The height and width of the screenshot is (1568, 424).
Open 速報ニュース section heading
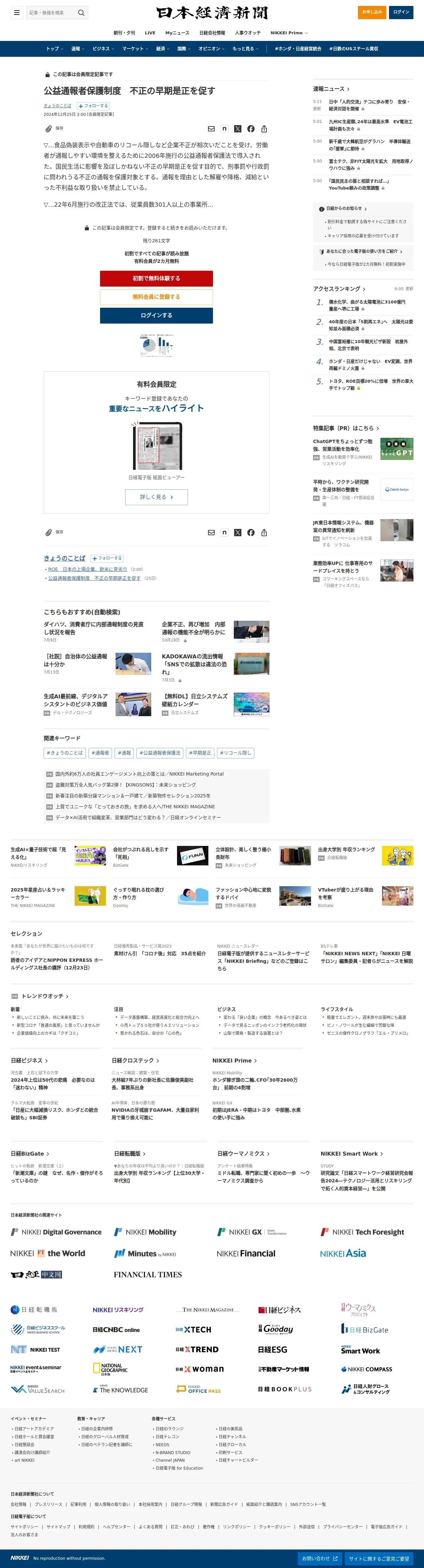[x=332, y=89]
